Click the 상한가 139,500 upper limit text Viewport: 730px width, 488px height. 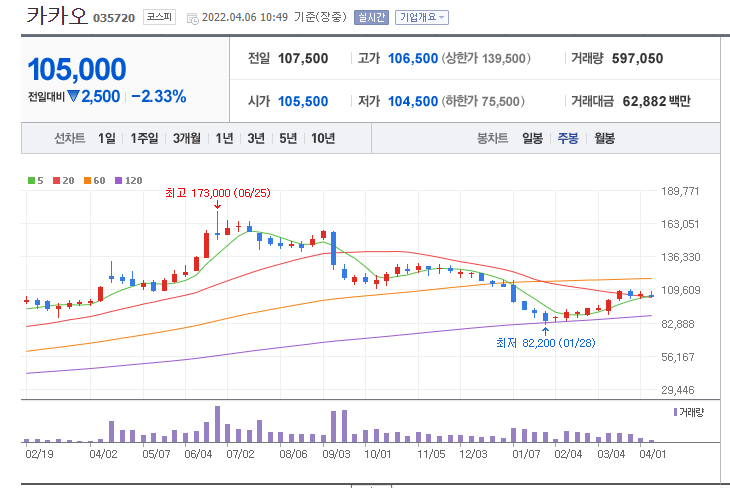[486, 59]
